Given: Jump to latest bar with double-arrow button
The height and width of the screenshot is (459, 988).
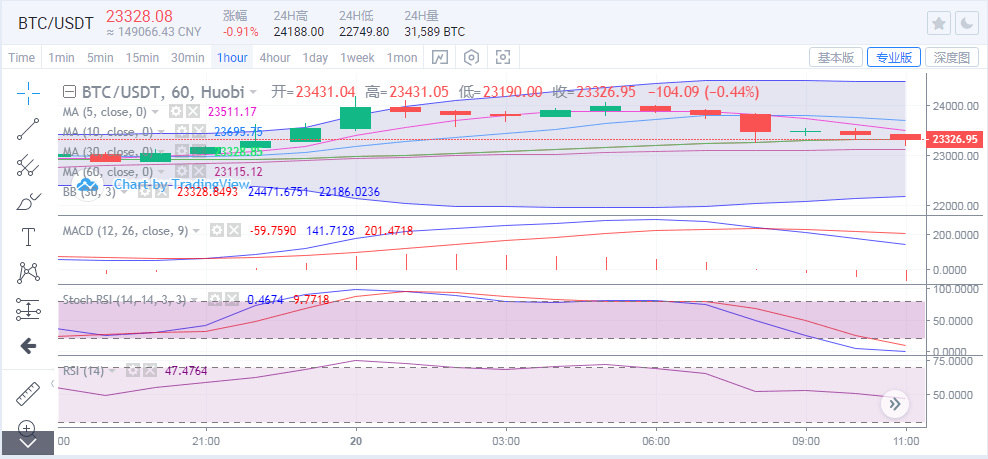Looking at the screenshot, I should click(x=894, y=404).
